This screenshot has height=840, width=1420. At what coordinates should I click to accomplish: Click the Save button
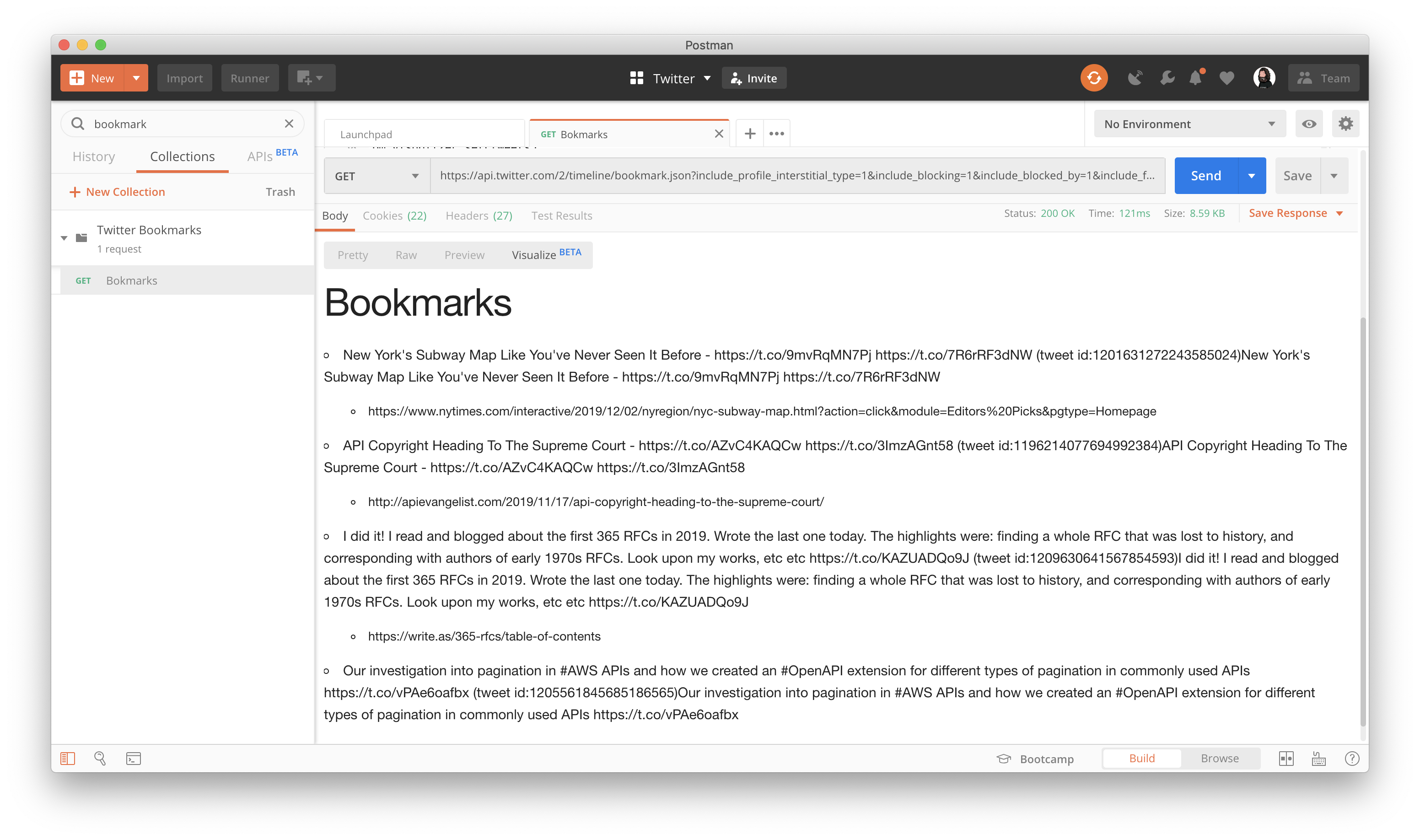point(1297,176)
